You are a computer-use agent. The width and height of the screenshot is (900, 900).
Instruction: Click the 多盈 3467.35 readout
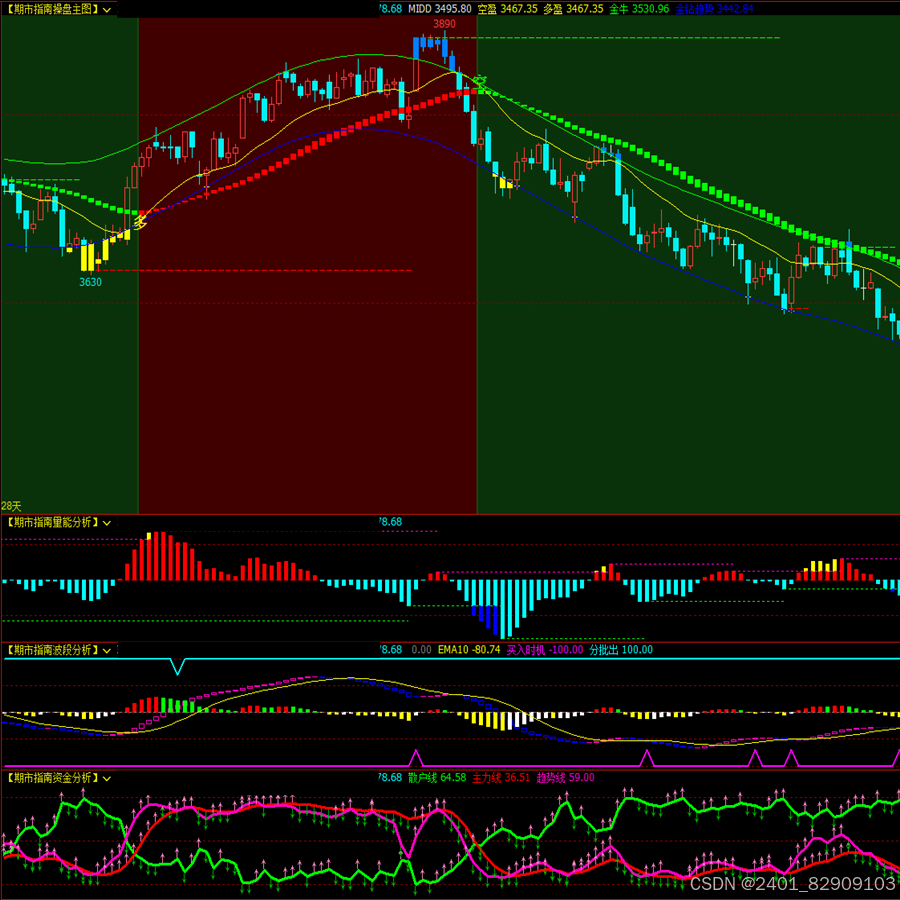[573, 9]
